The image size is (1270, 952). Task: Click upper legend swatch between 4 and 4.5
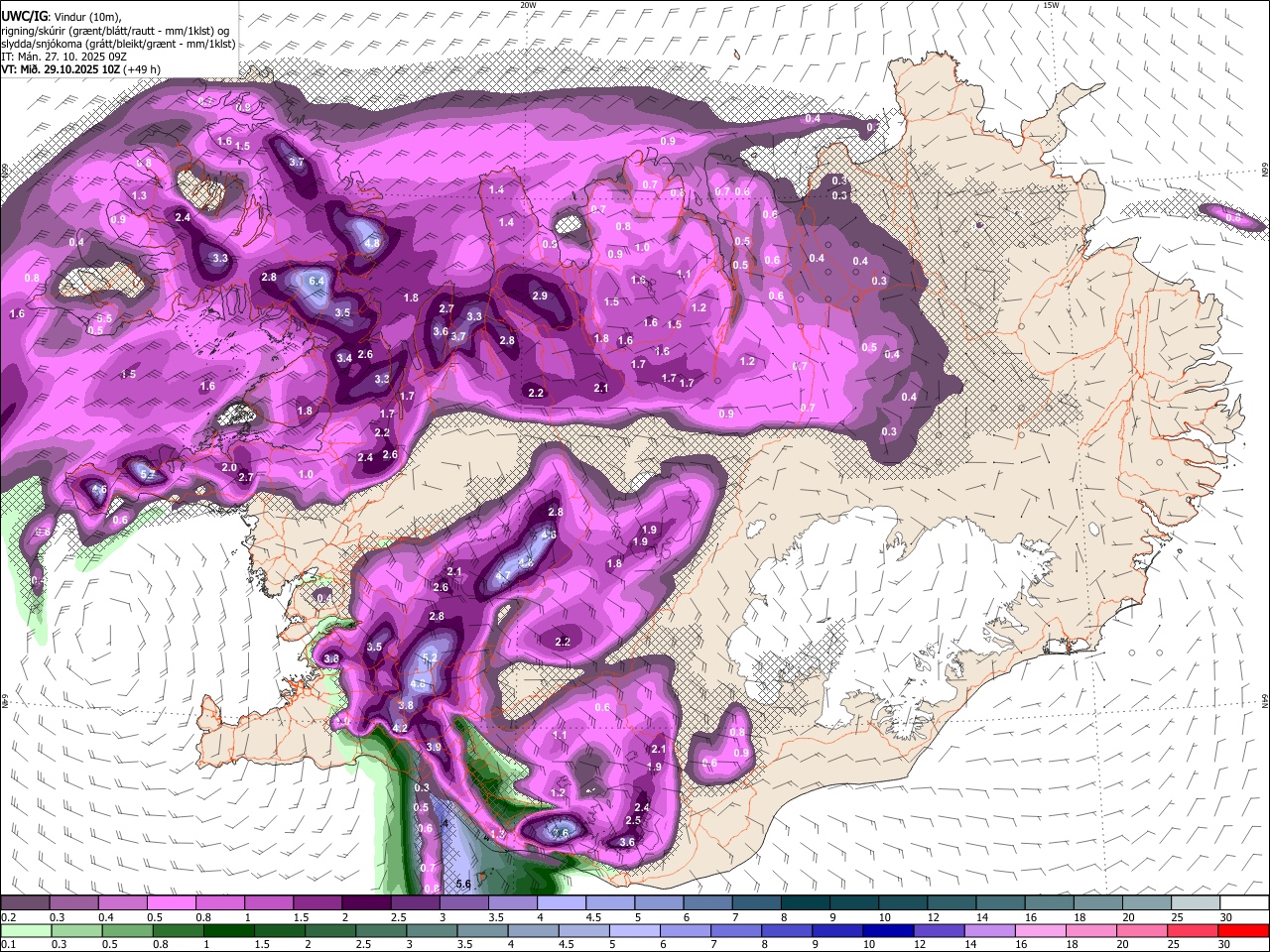pyautogui.click(x=562, y=902)
